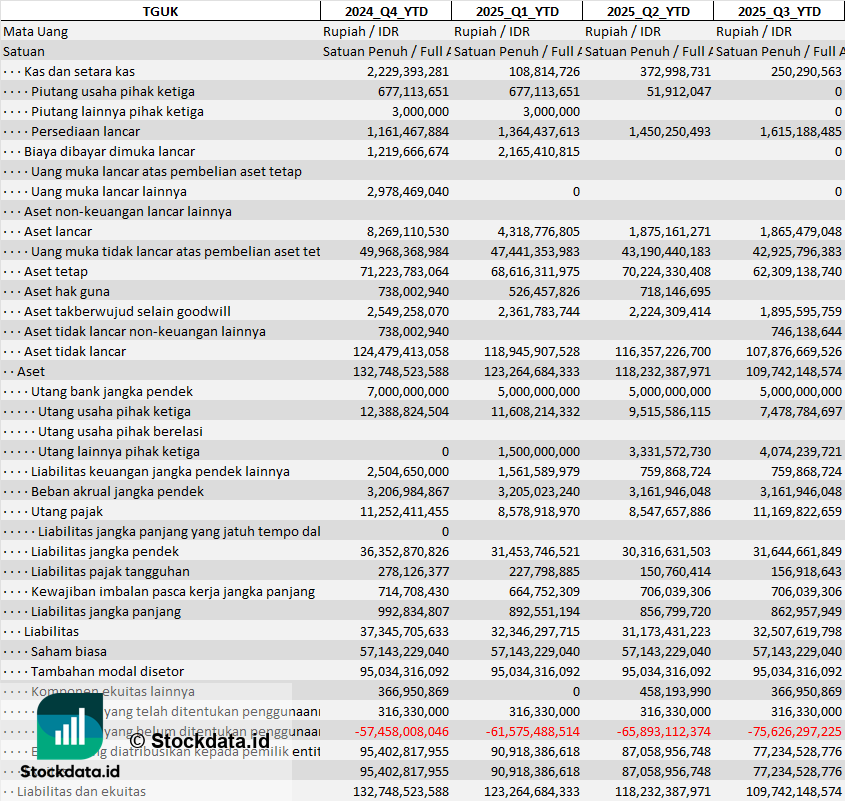This screenshot has width=845, height=801.
Task: Click the Kas dan setara kas row label
Action: [x=79, y=71]
